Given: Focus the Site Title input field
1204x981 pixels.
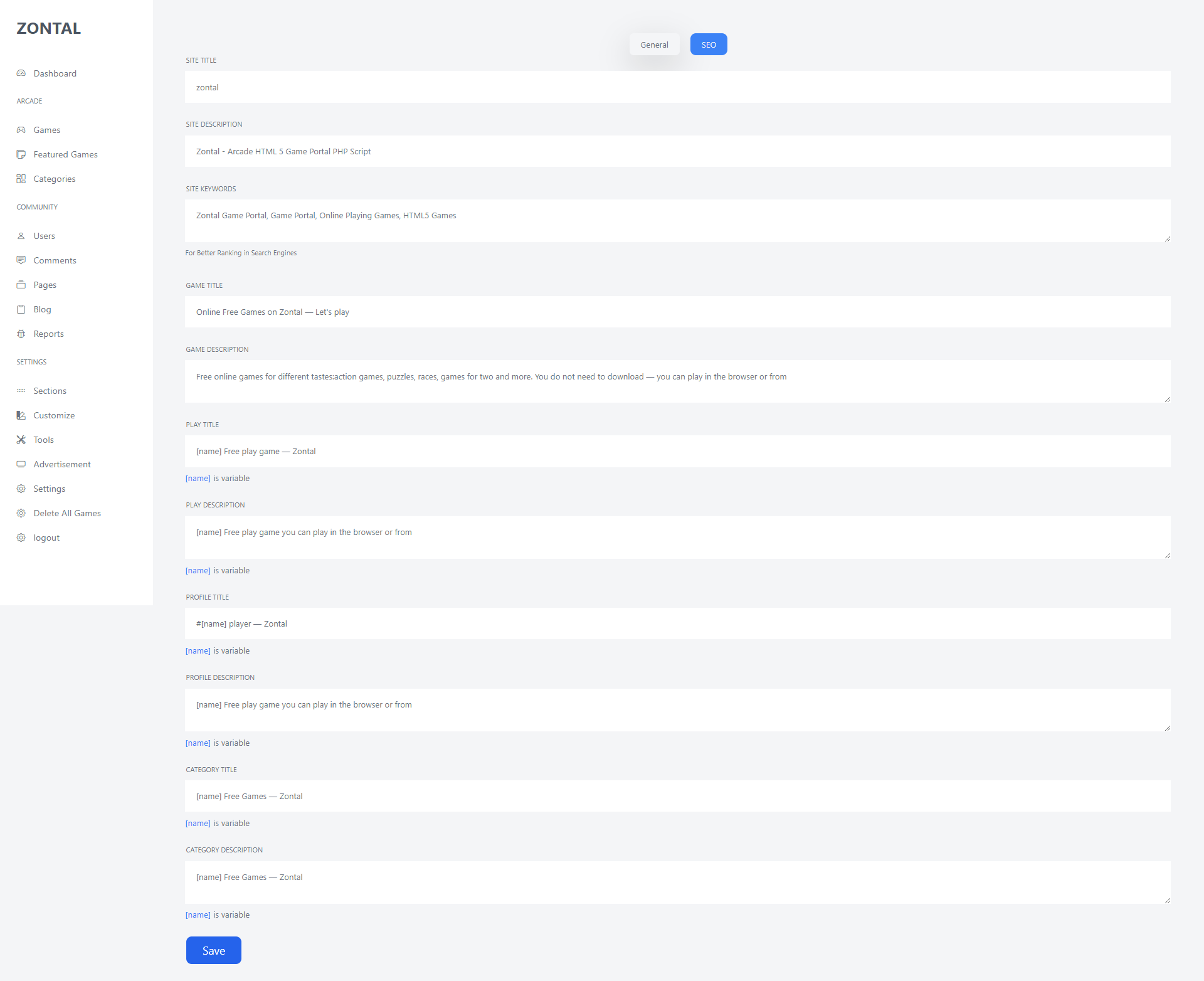Looking at the screenshot, I should [677, 87].
